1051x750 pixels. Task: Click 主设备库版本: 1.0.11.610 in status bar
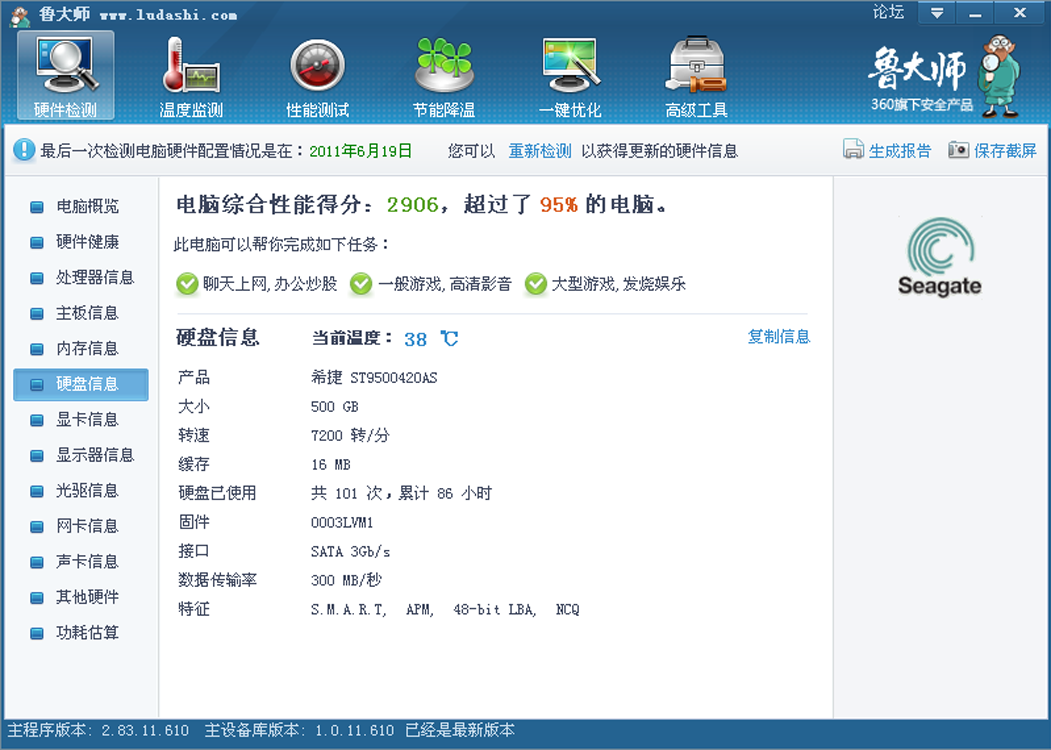click(x=299, y=730)
